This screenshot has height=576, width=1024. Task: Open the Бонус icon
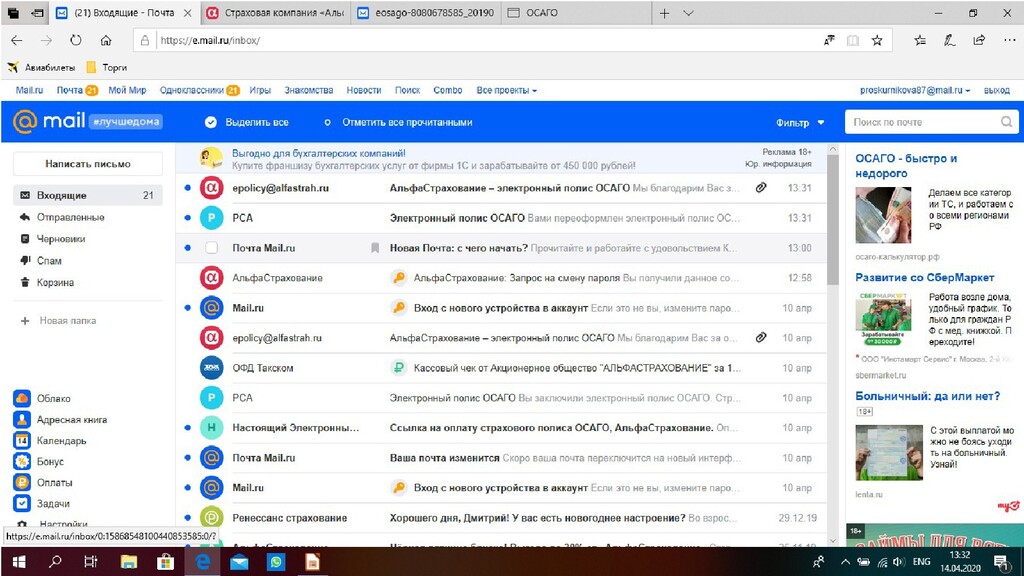22,461
